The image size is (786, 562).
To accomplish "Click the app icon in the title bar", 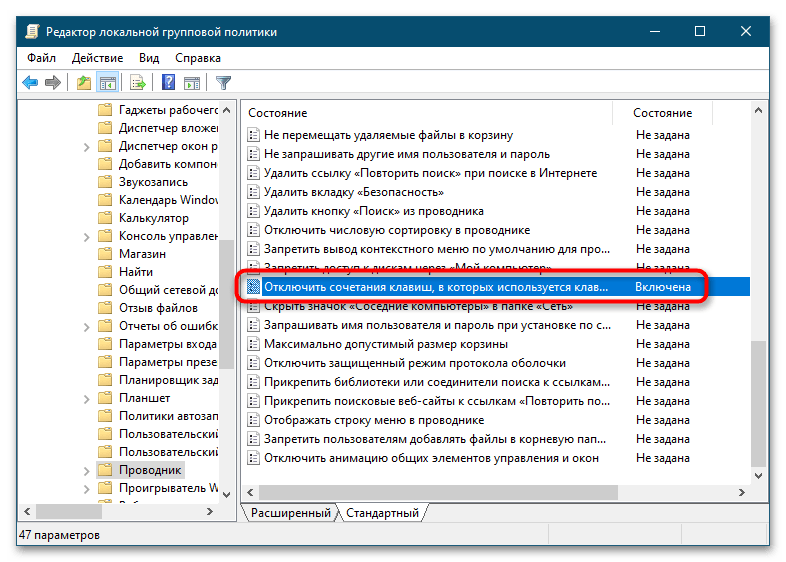I will [x=32, y=32].
